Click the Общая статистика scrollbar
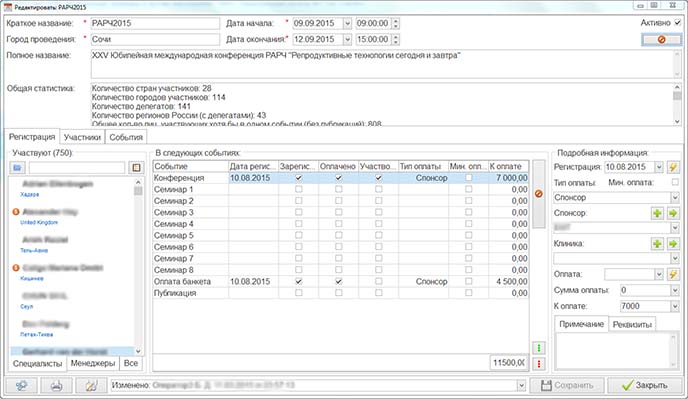Viewport: 688px width, 399px height. tap(677, 104)
